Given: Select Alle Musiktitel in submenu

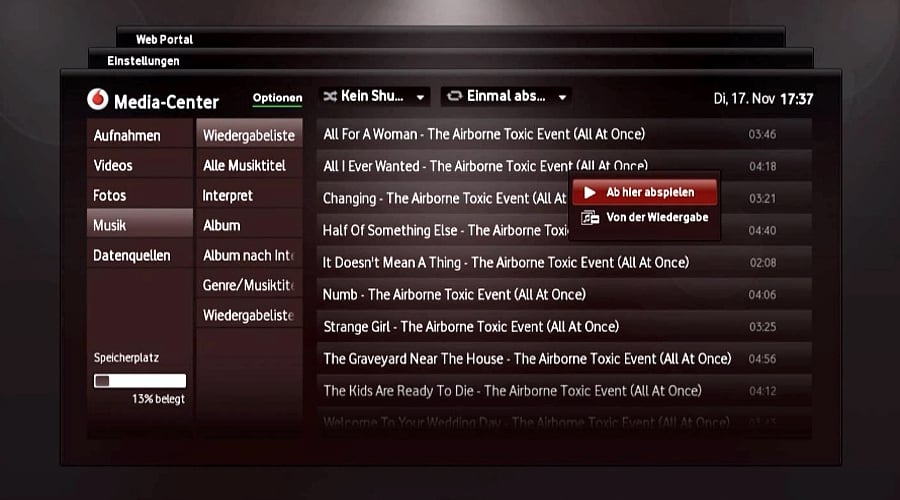Looking at the screenshot, I should coord(244,165).
